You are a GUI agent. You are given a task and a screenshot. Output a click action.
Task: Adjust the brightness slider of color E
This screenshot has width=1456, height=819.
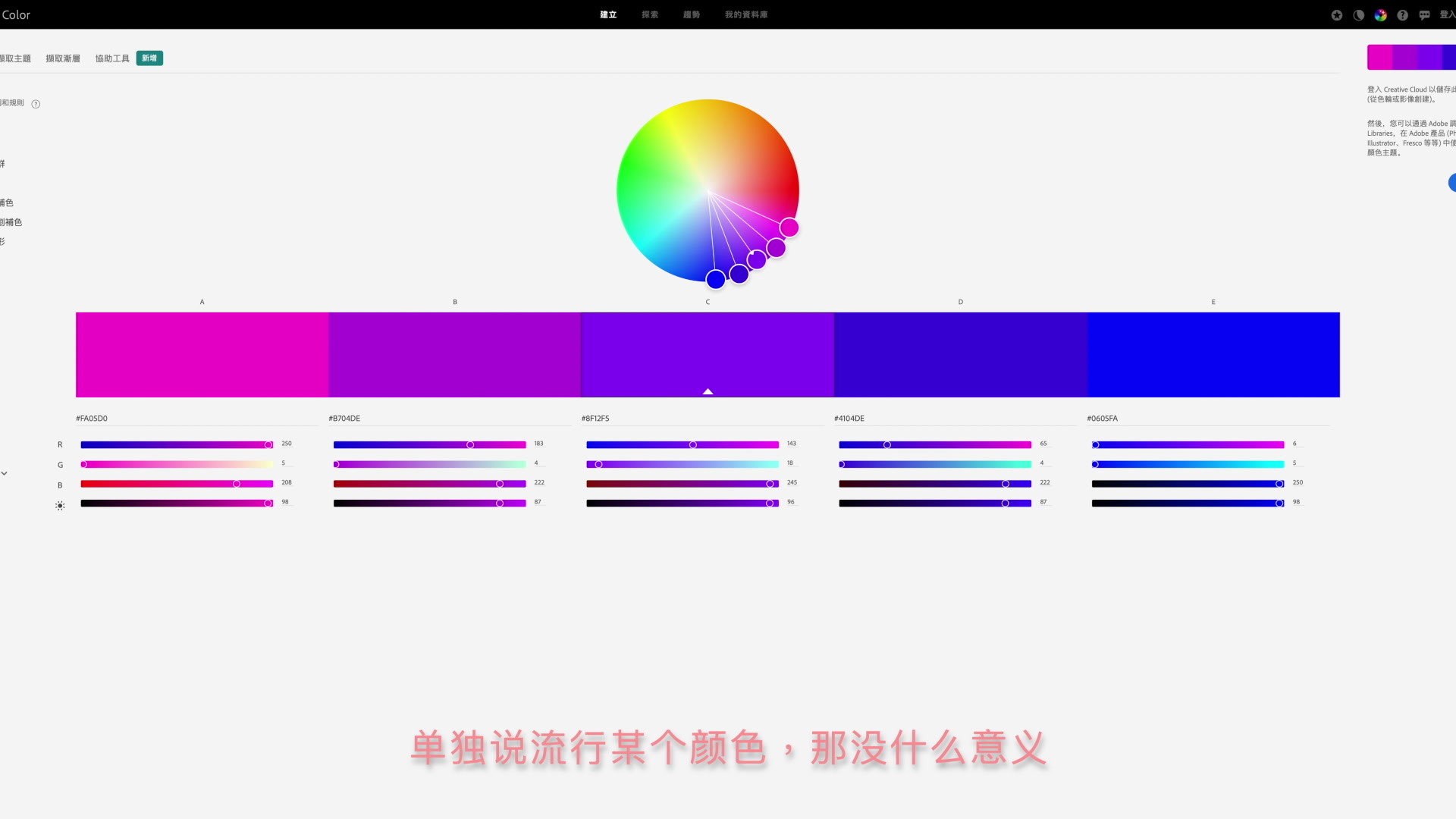click(x=1188, y=504)
